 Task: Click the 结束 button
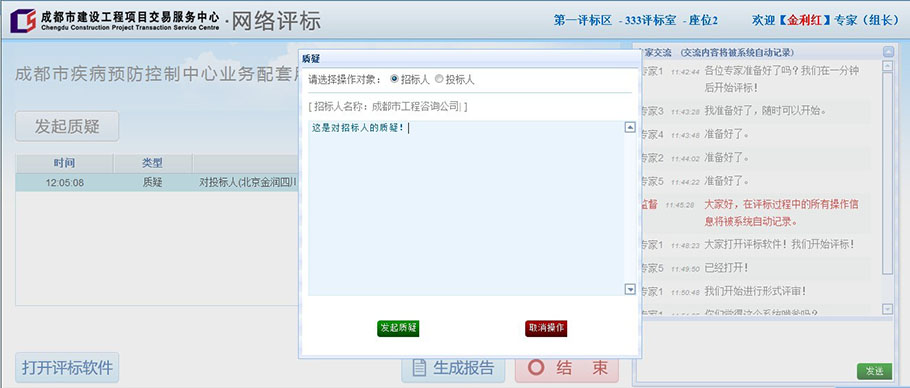pyautogui.click(x=567, y=368)
